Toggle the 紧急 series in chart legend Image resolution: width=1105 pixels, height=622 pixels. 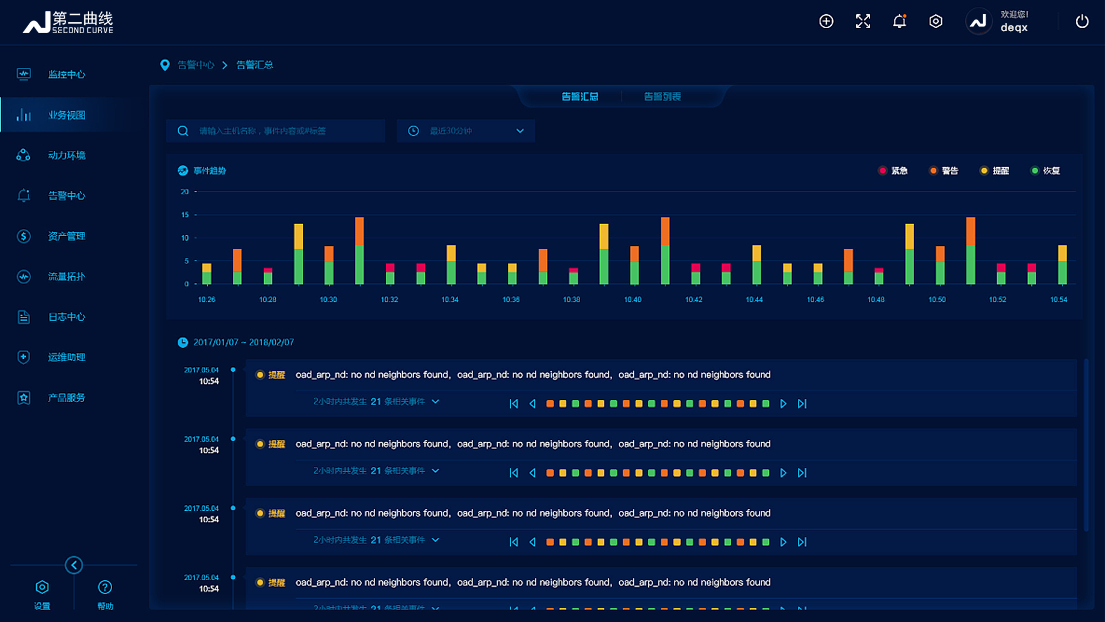pyautogui.click(x=892, y=171)
